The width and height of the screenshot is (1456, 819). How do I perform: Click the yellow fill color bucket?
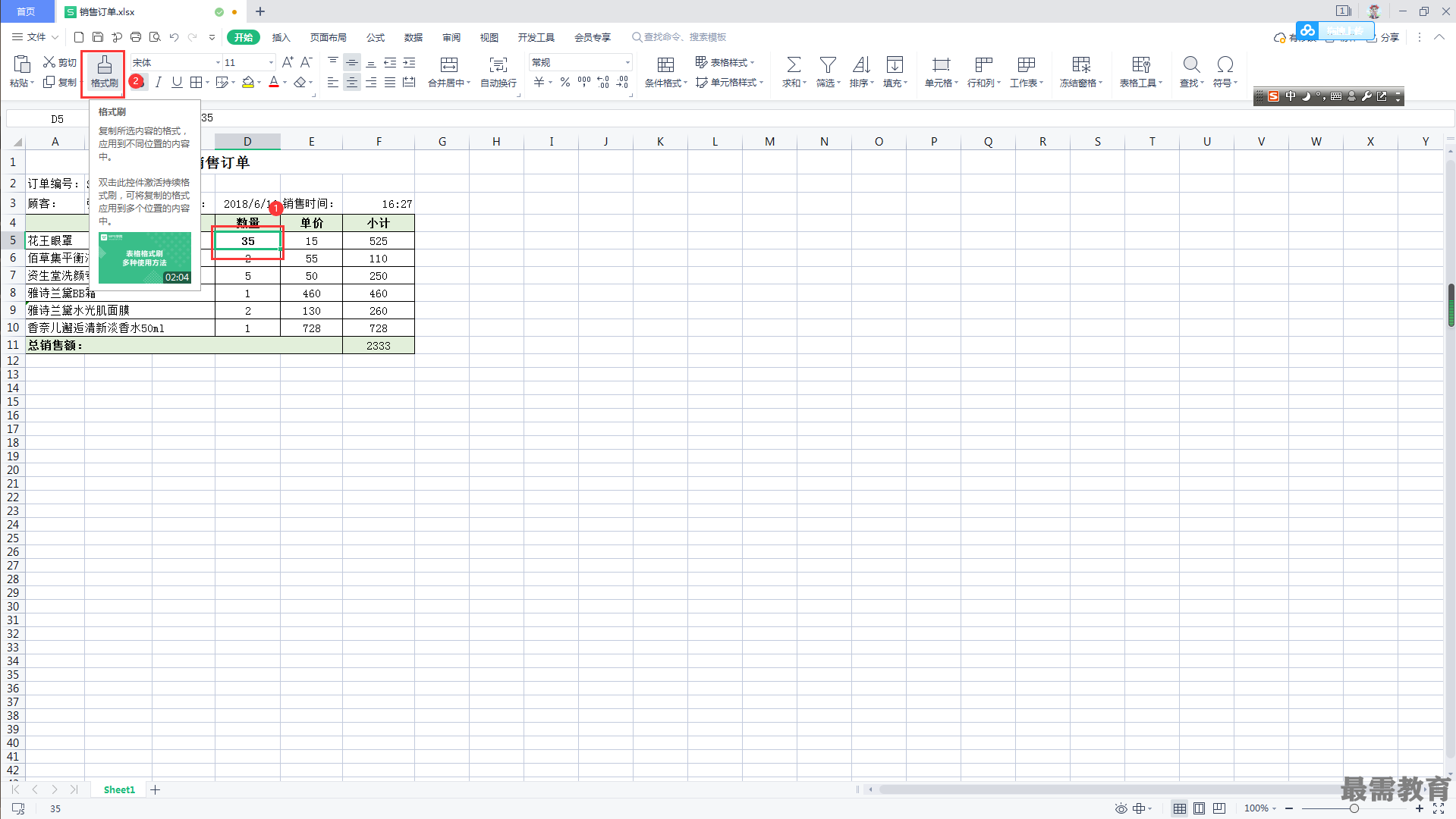(248, 82)
